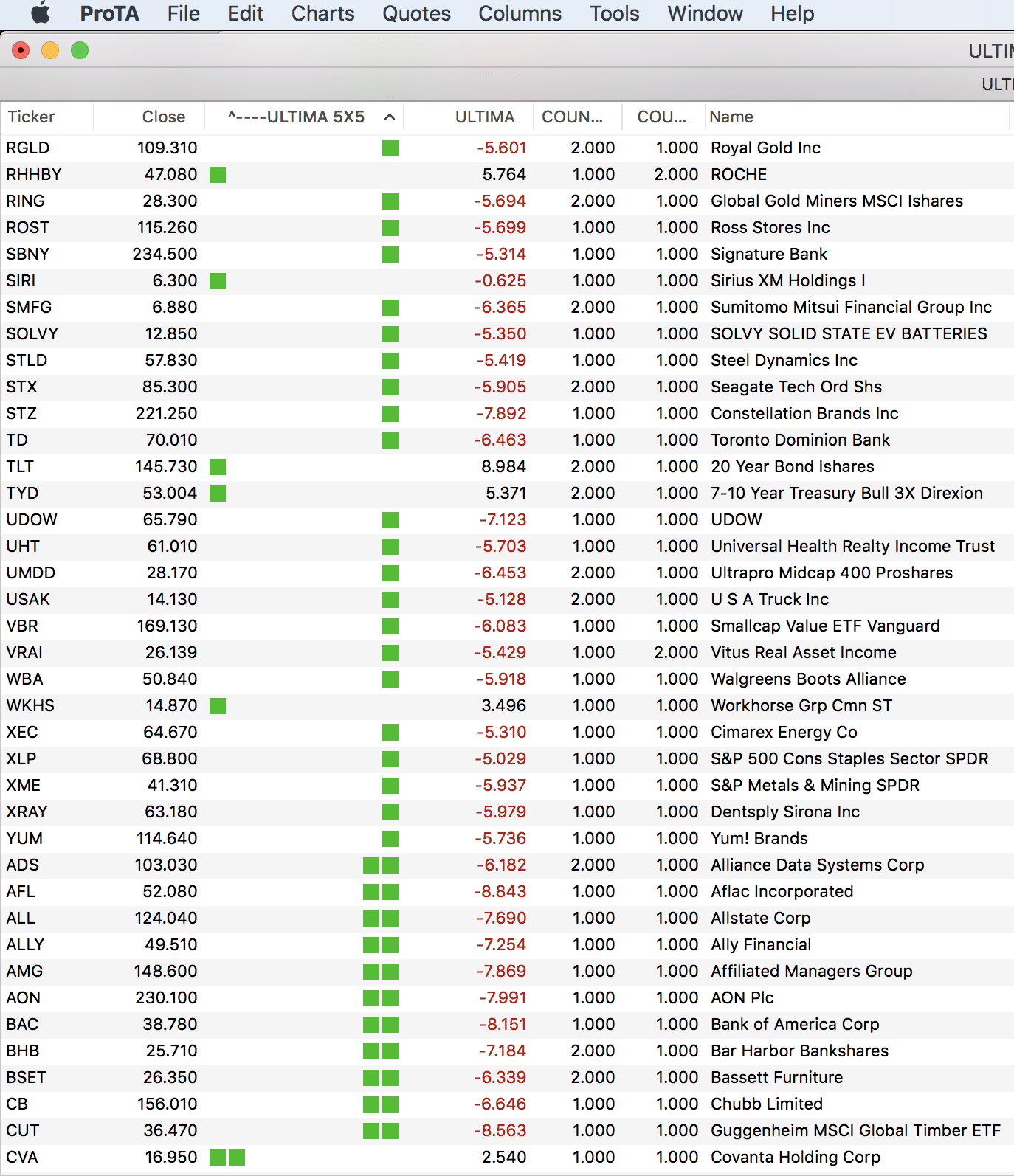Image resolution: width=1014 pixels, height=1176 pixels.
Task: Select the BHB ticker cell
Action: (23, 1051)
